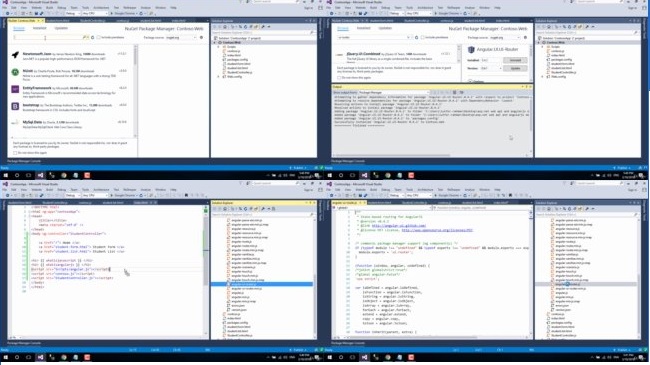650x365 pixels.
Task: Check 'Do not show this again' under jQuery.UI.Combined
Action: tap(339, 78)
